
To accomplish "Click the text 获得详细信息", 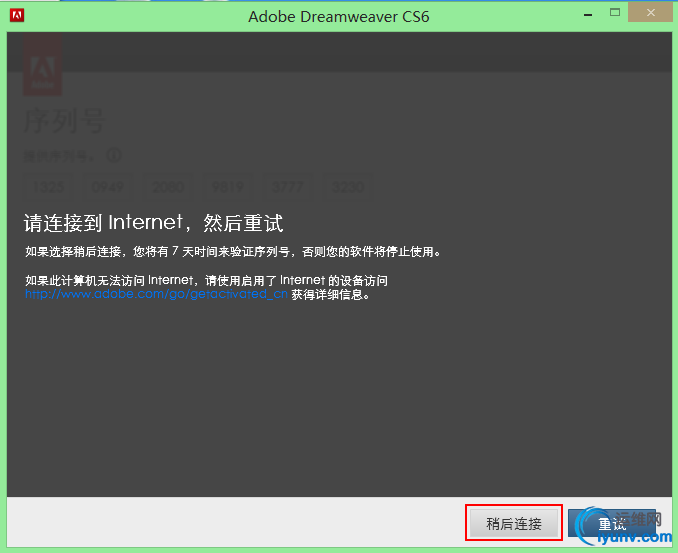I will pyautogui.click(x=331, y=295).
